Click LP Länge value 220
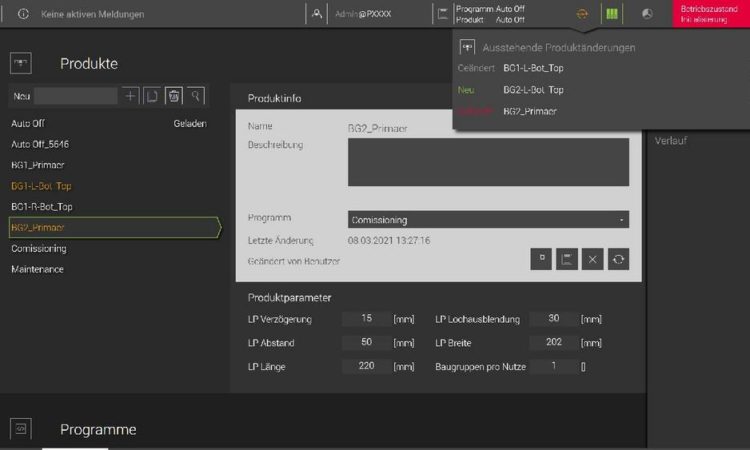The height and width of the screenshot is (450, 750). pyautogui.click(x=366, y=366)
